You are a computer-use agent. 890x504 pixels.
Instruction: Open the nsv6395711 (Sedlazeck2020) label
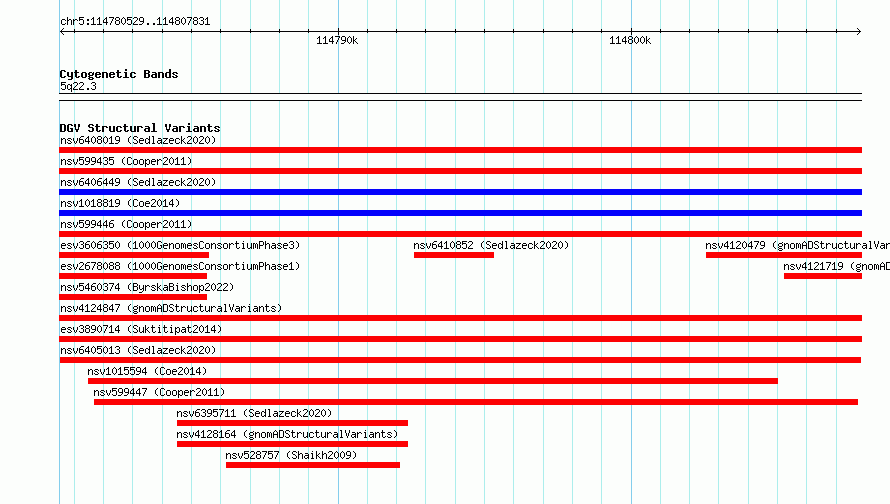(x=254, y=413)
